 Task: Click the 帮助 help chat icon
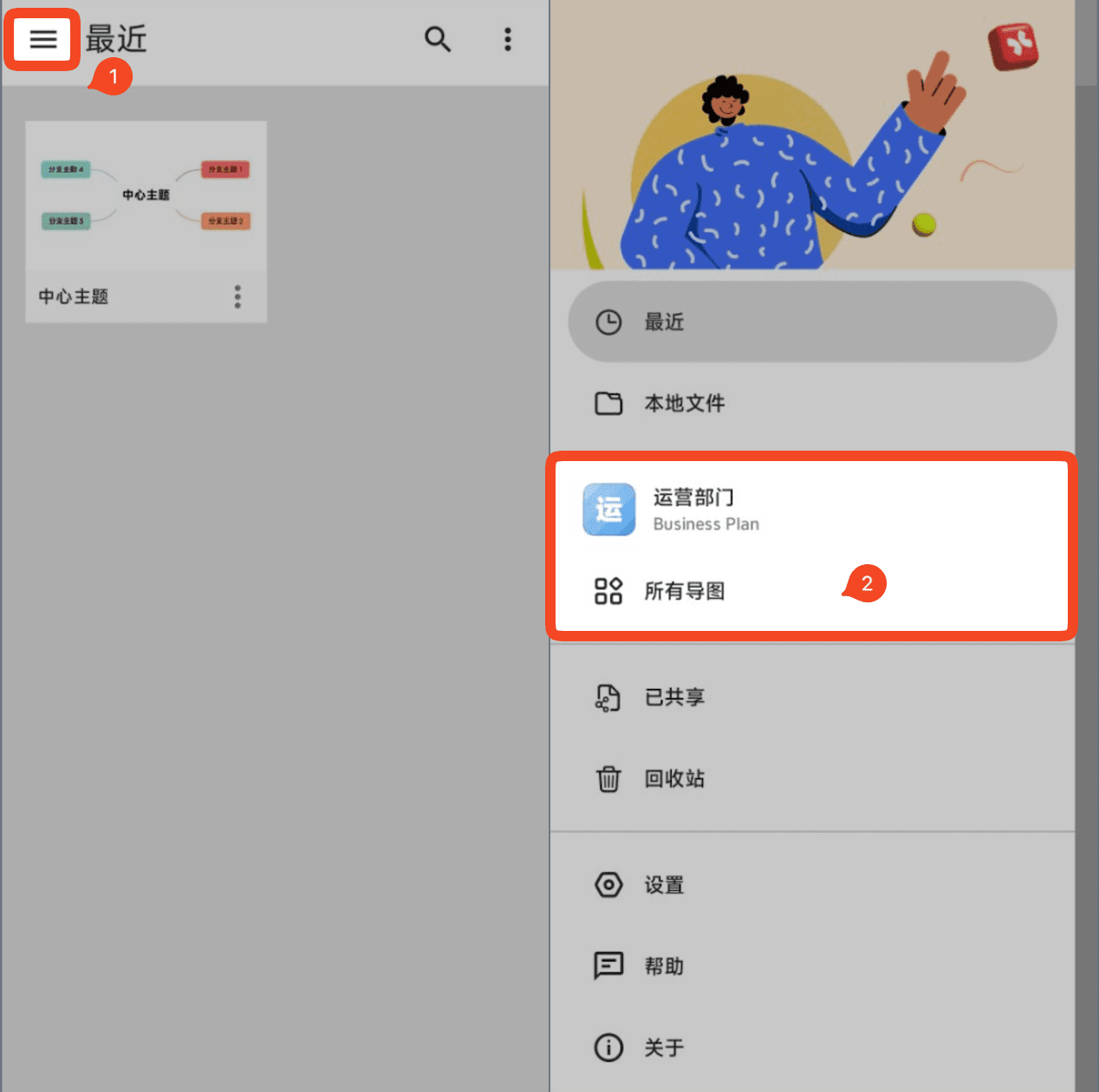(608, 965)
